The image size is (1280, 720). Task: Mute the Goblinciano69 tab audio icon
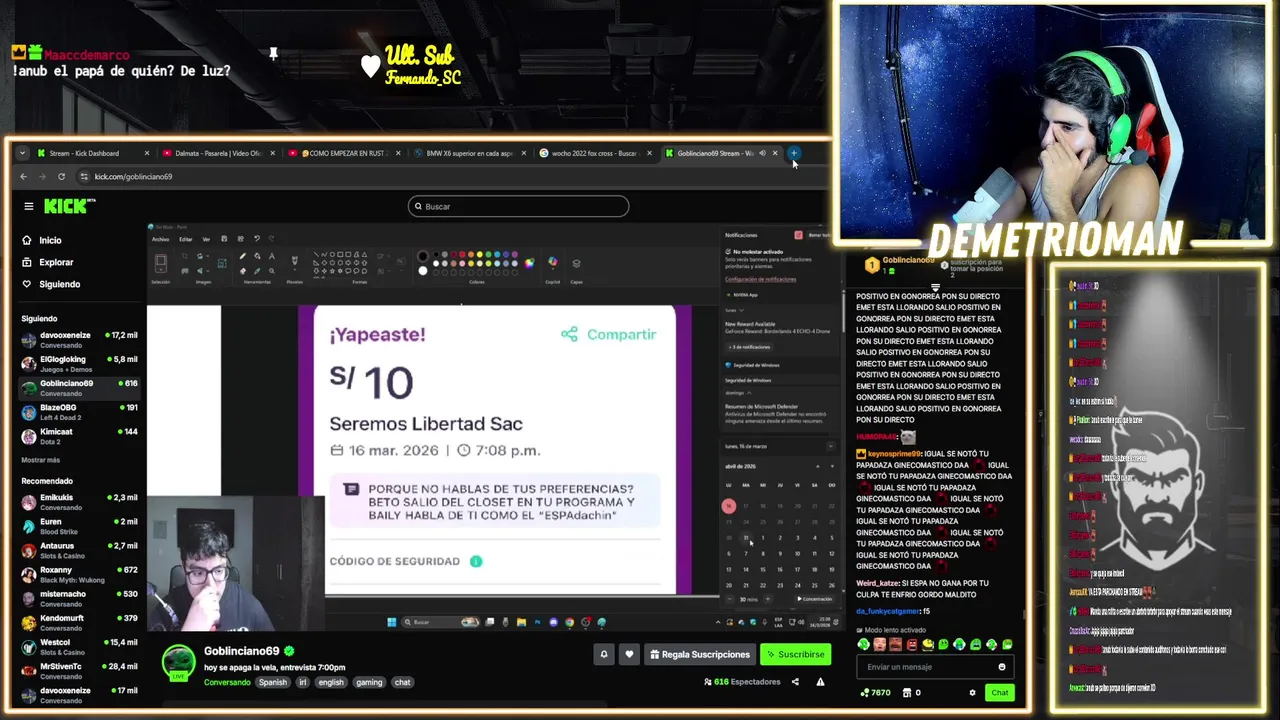[x=762, y=153]
